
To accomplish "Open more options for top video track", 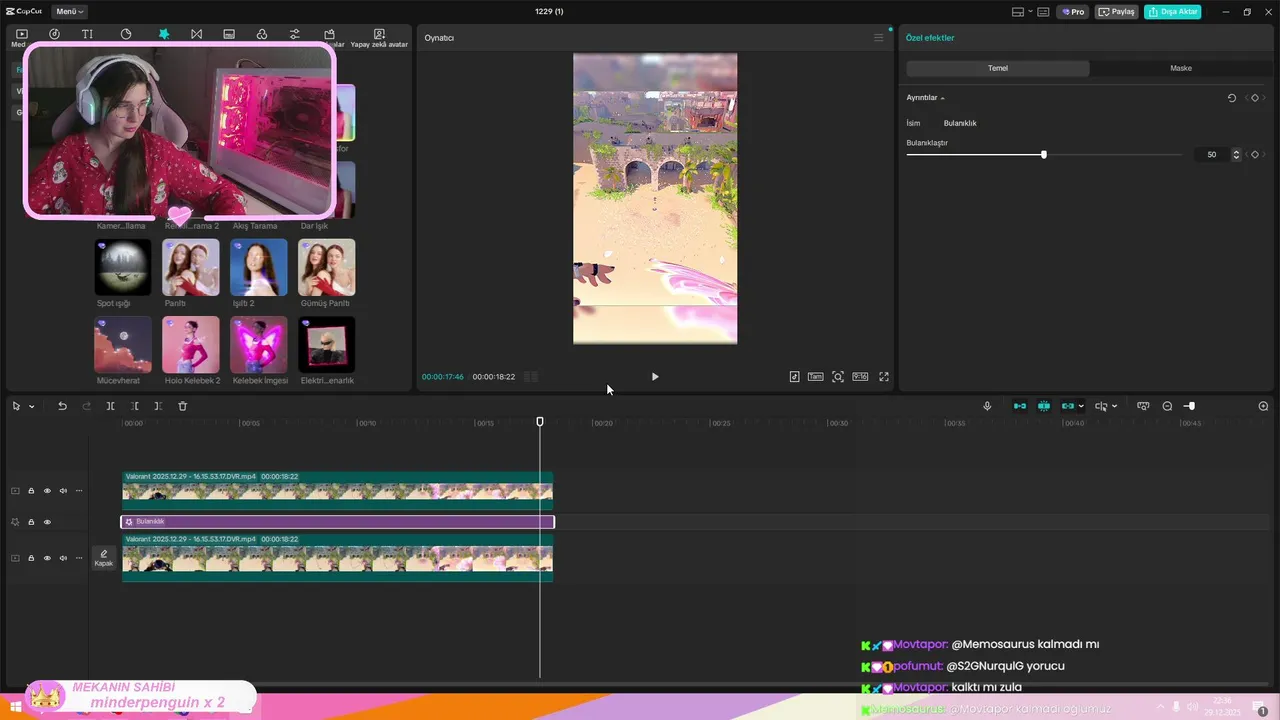I will [x=79, y=491].
